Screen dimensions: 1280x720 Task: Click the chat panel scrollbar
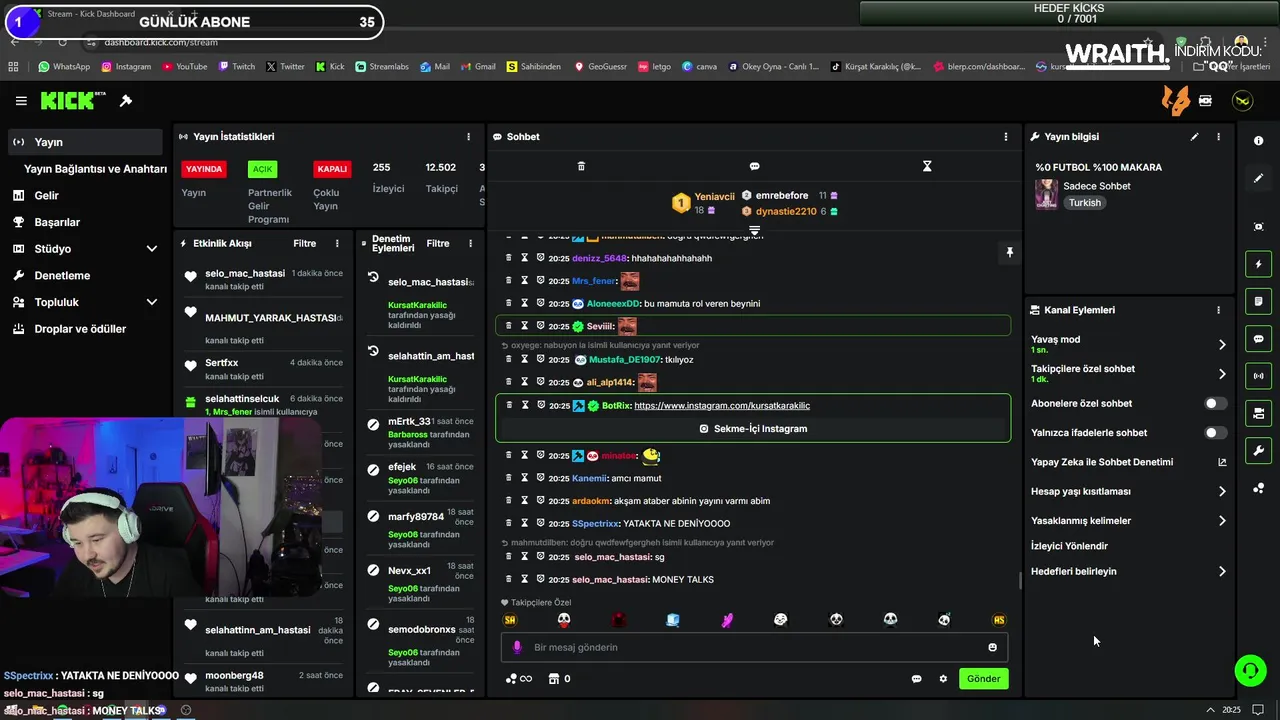click(x=1020, y=581)
